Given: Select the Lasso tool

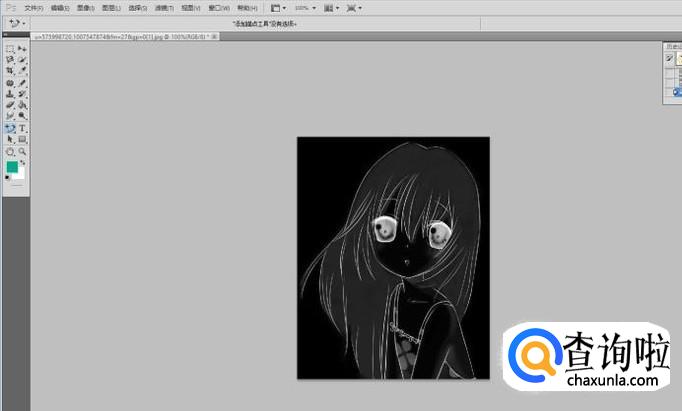Looking at the screenshot, I should [x=10, y=59].
